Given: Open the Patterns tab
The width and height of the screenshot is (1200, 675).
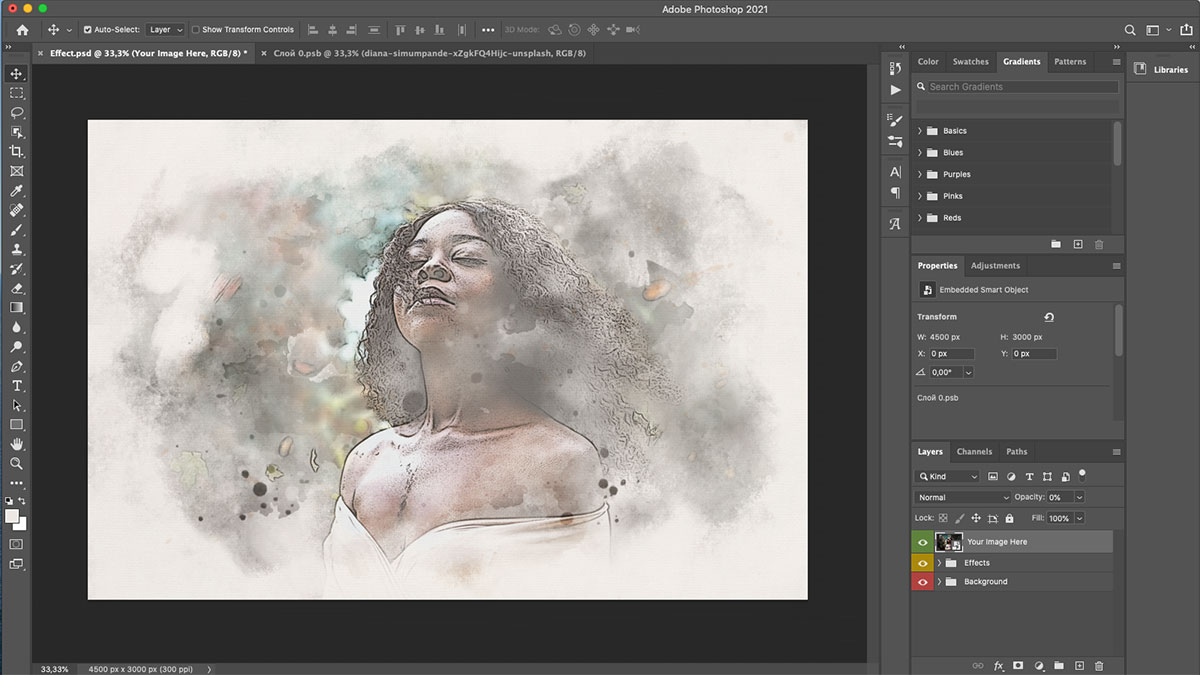Looking at the screenshot, I should 1070,62.
